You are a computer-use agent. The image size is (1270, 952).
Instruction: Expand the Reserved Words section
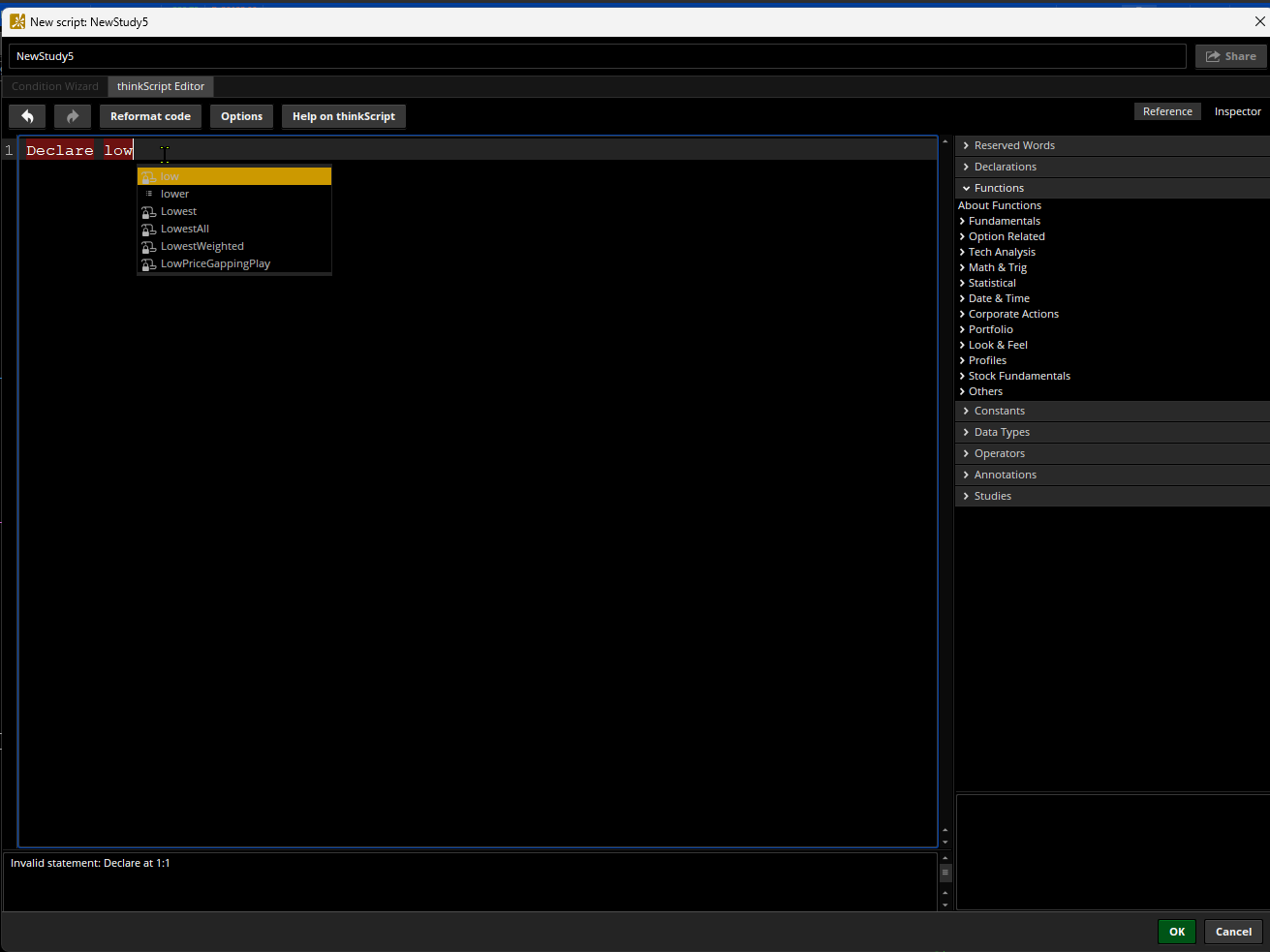[x=1112, y=145]
